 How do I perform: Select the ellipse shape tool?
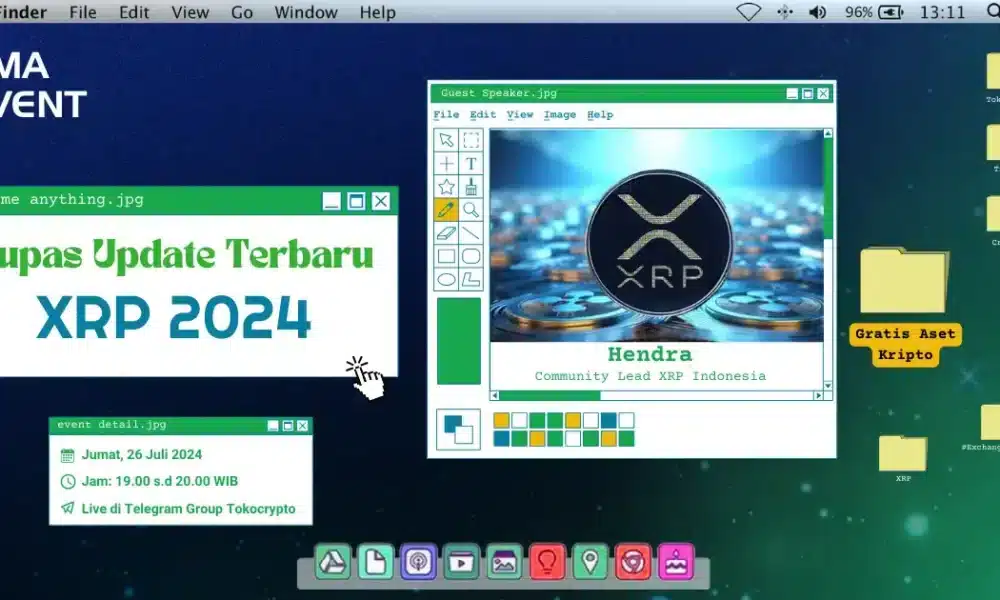pos(446,279)
